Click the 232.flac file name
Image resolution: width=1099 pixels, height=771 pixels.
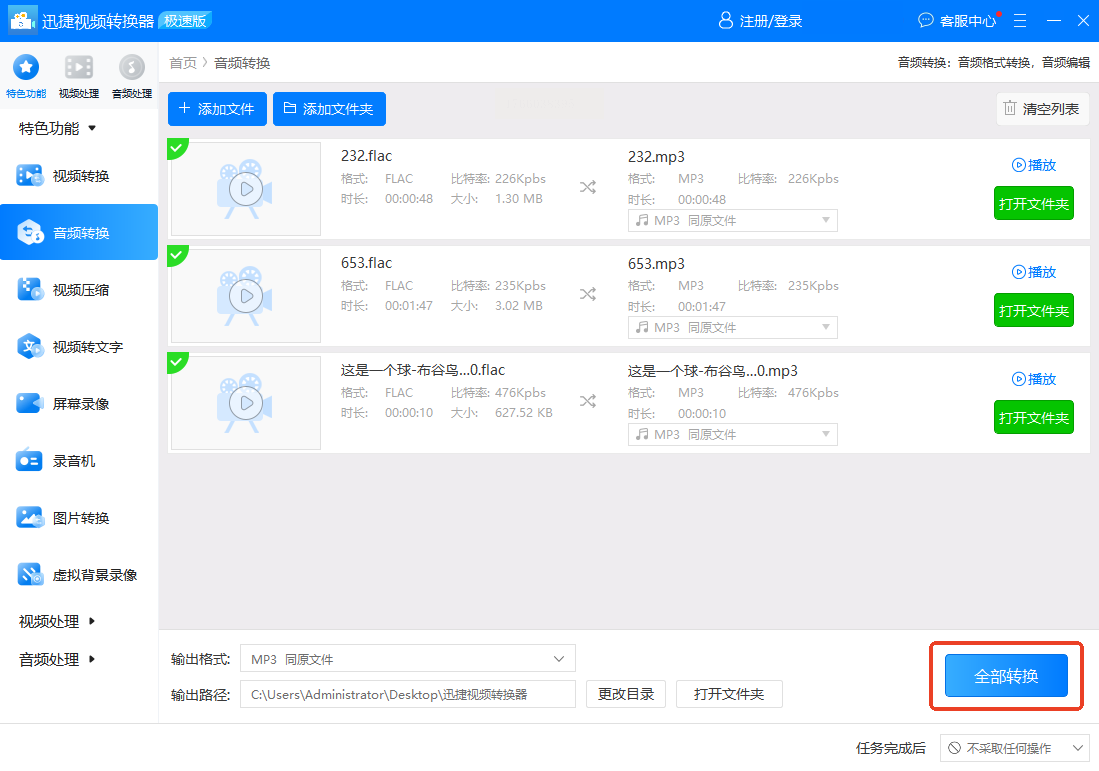coord(367,156)
